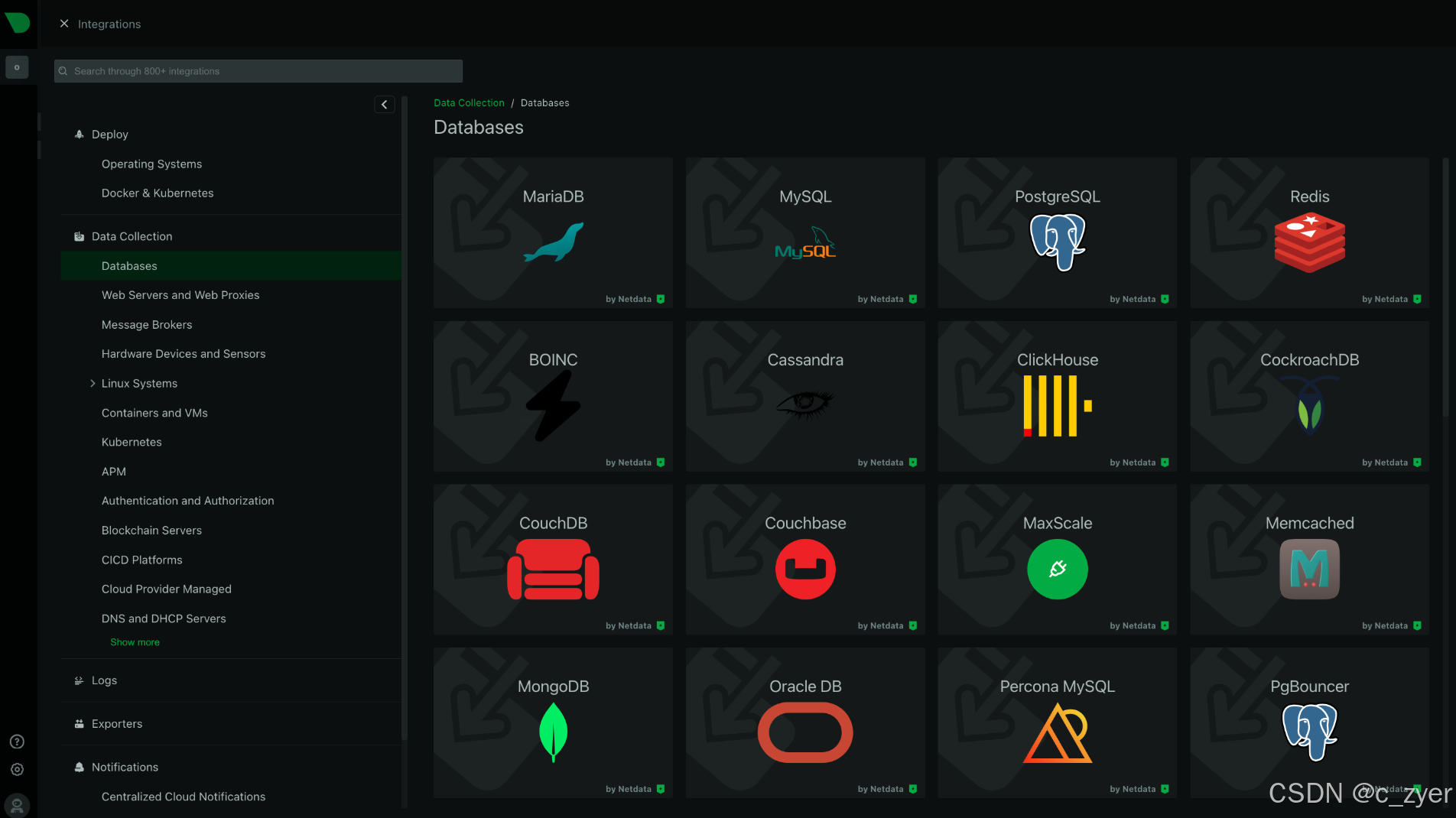This screenshot has height=818, width=1456.
Task: Select the Redis red stack logo
Action: tap(1309, 242)
